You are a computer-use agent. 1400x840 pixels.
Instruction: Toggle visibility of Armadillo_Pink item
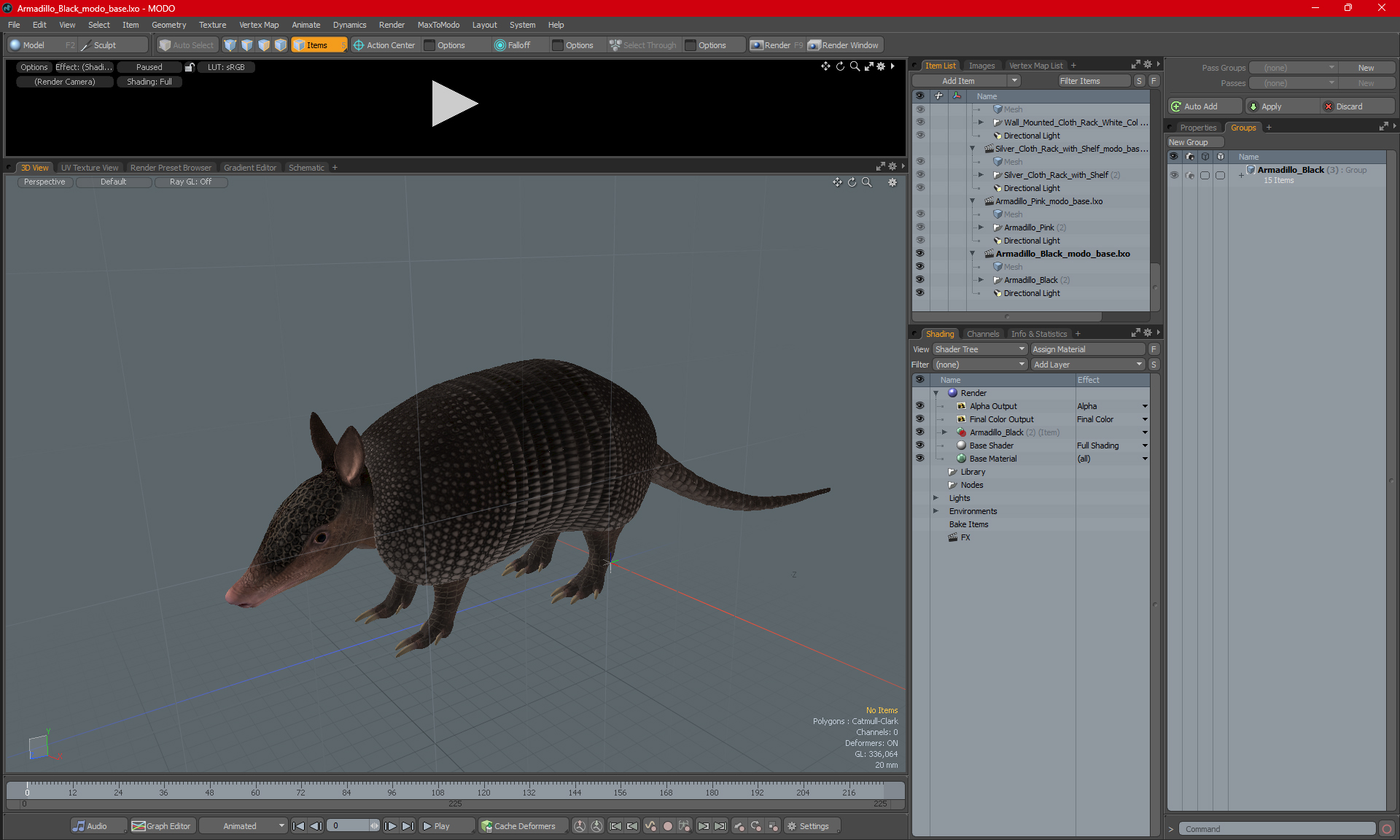[919, 227]
